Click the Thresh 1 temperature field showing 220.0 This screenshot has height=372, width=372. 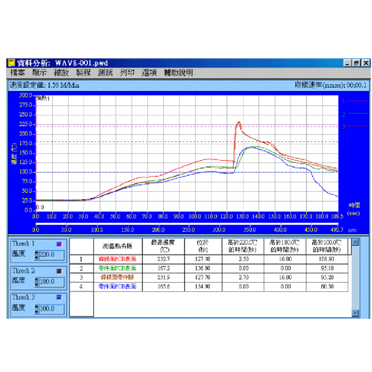(x=51, y=255)
